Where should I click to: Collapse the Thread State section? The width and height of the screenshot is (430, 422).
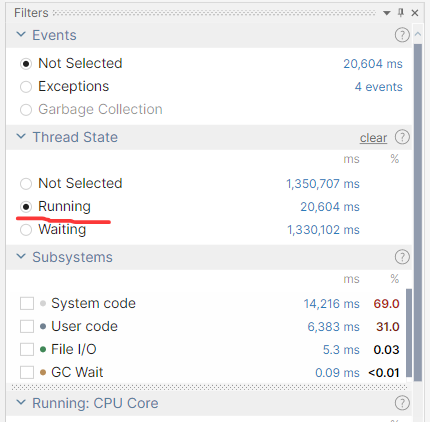point(21,136)
